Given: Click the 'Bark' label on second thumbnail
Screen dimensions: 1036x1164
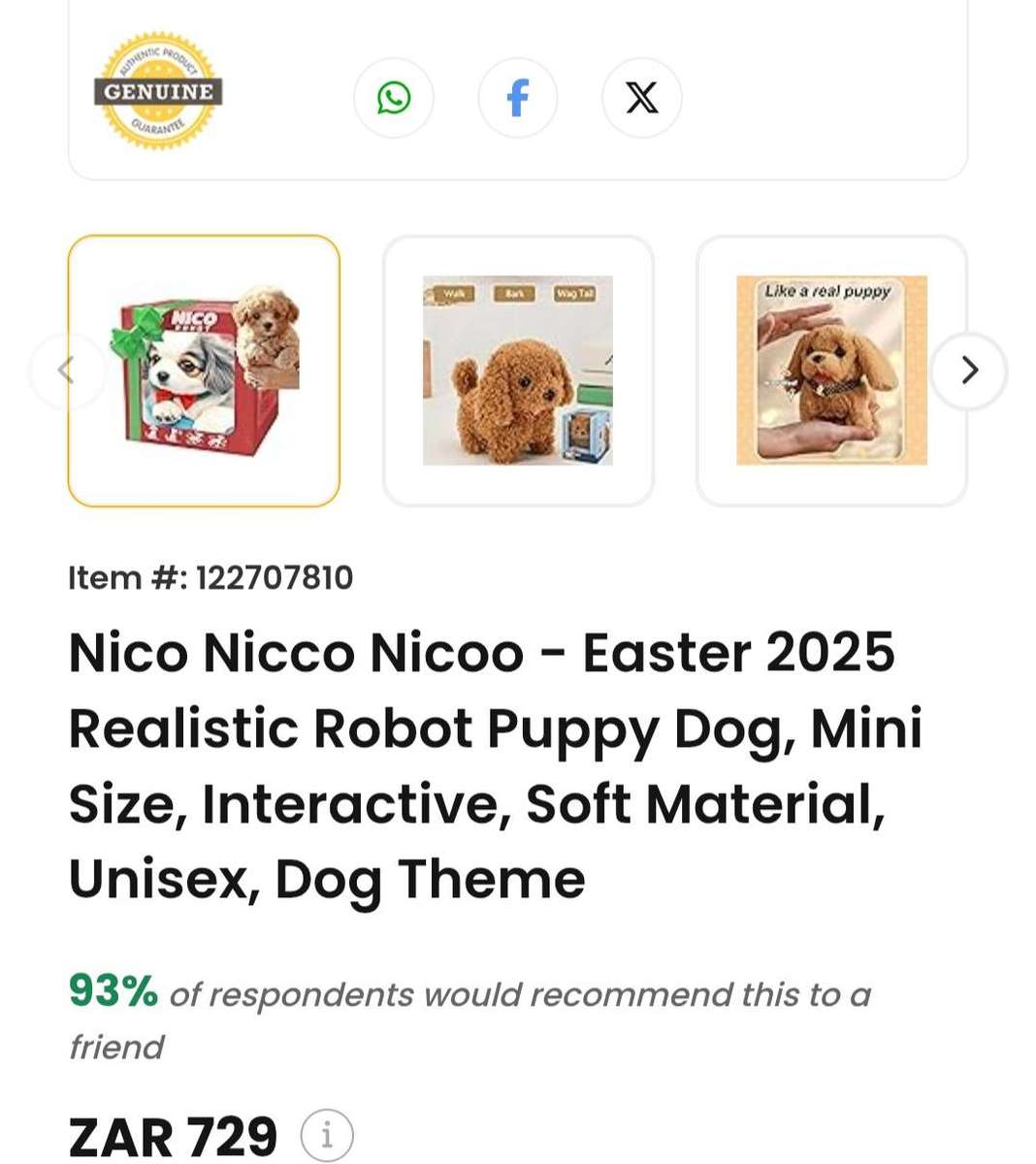Looking at the screenshot, I should coord(515,290).
